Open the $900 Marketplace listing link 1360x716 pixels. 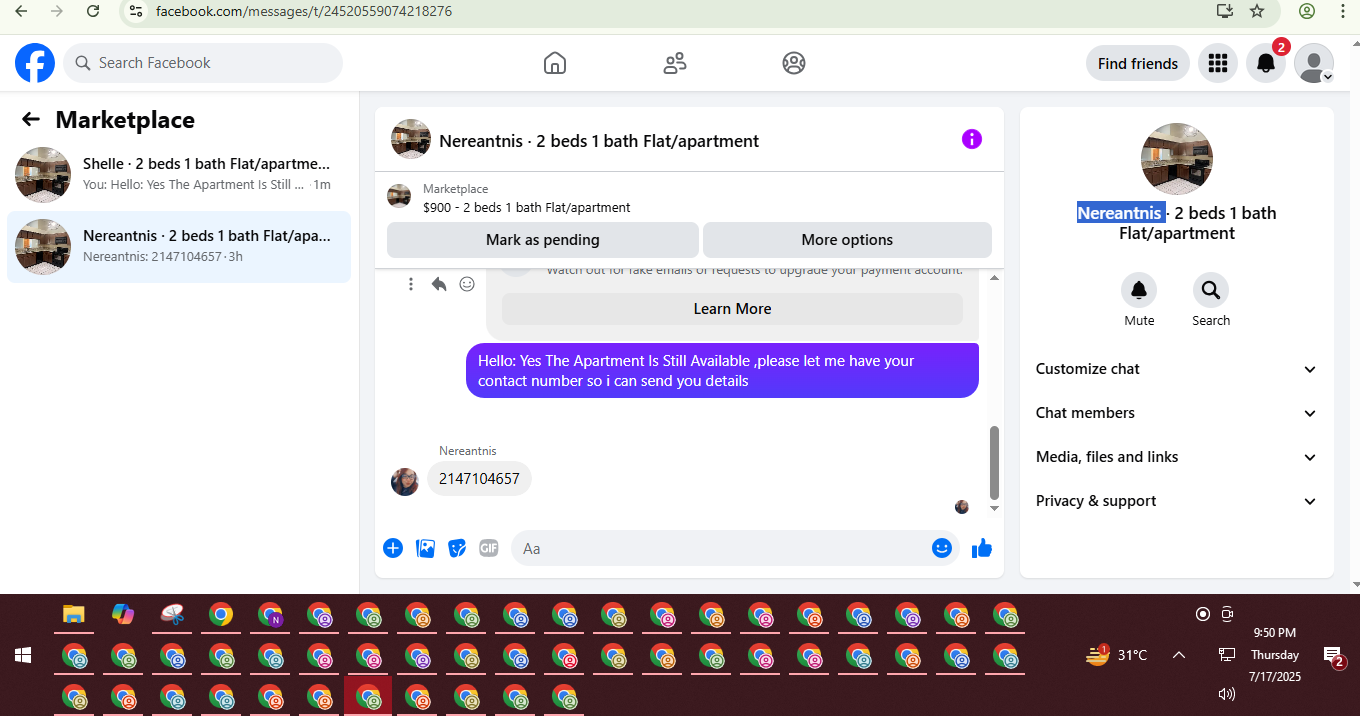[x=526, y=208]
